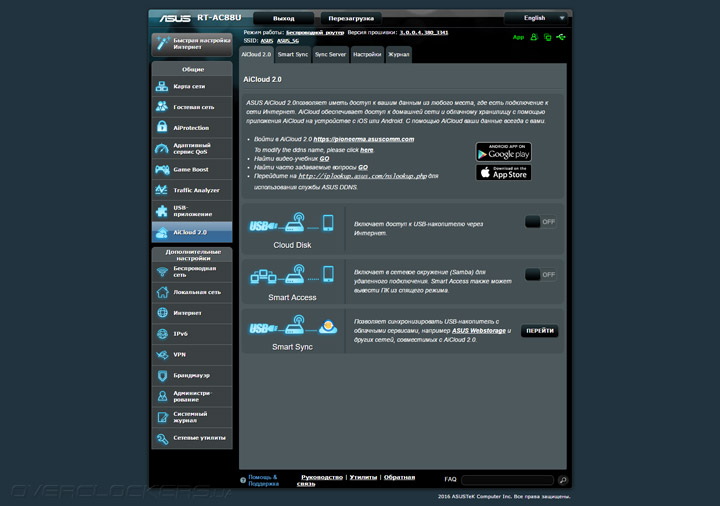Toggle the Smart Access OFF switch
Viewport: 720px width, 506px height.
point(540,275)
